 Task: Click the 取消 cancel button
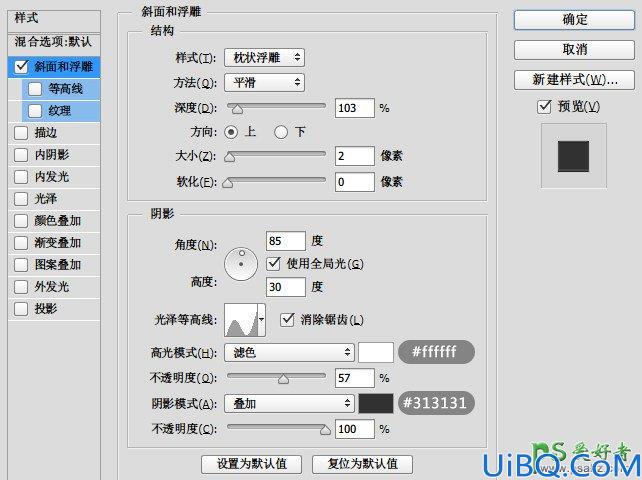pos(574,50)
